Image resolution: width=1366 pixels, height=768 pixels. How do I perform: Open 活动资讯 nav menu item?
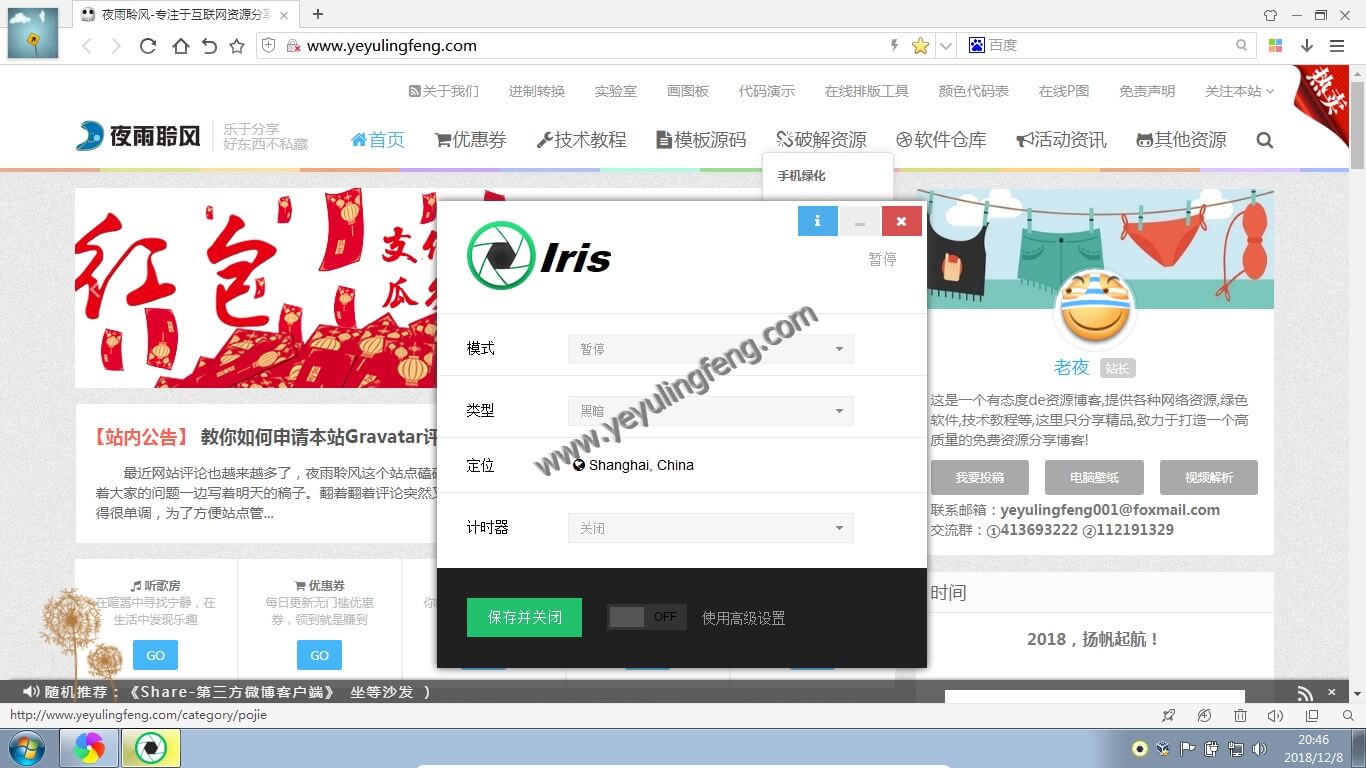pos(1061,140)
